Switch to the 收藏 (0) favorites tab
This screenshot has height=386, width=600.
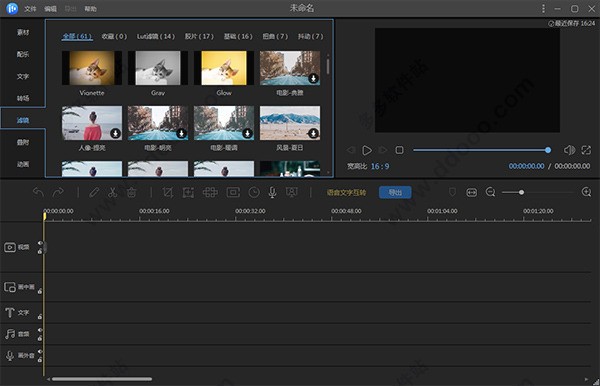pos(114,36)
